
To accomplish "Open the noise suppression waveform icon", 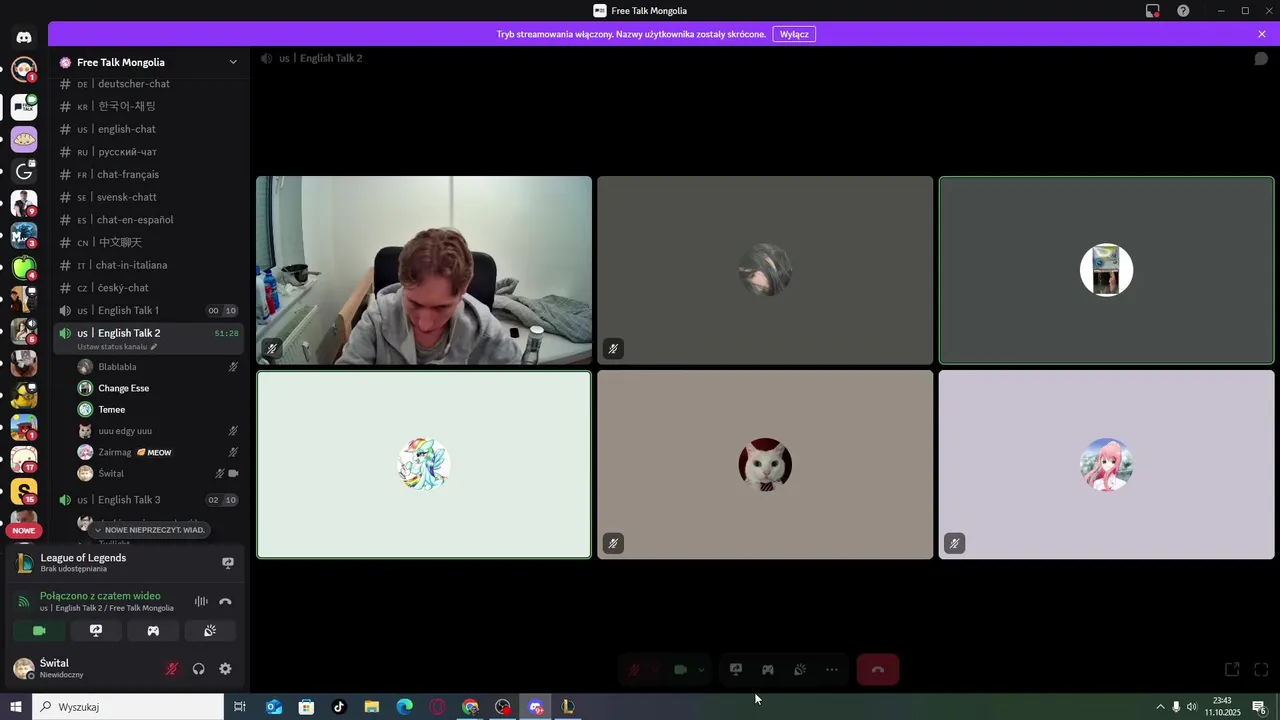I will point(201,601).
